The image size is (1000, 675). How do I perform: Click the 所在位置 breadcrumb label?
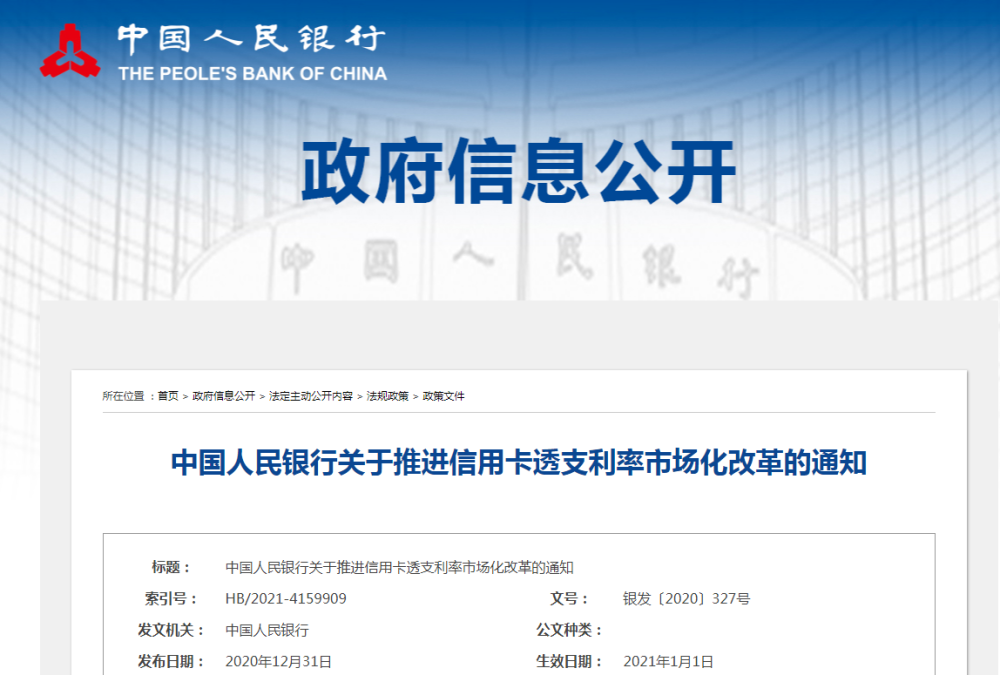pos(123,396)
